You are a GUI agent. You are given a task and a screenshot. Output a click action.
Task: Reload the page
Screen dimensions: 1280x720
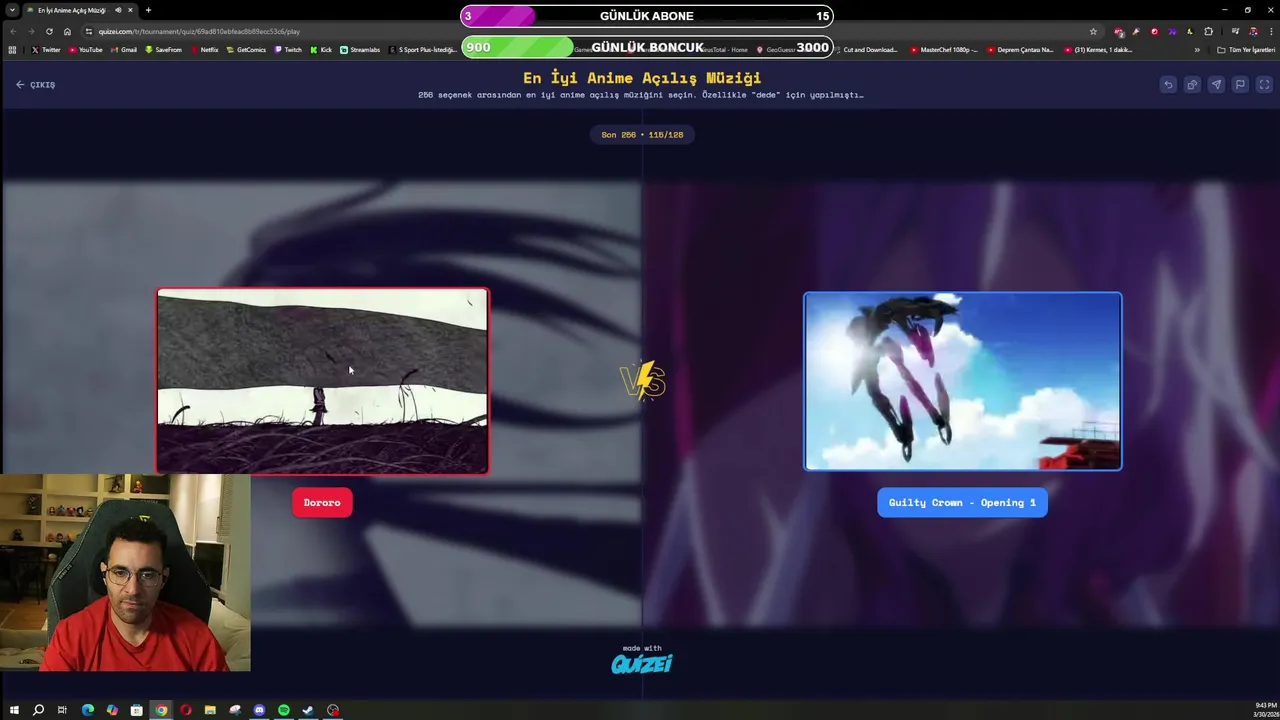point(49,31)
